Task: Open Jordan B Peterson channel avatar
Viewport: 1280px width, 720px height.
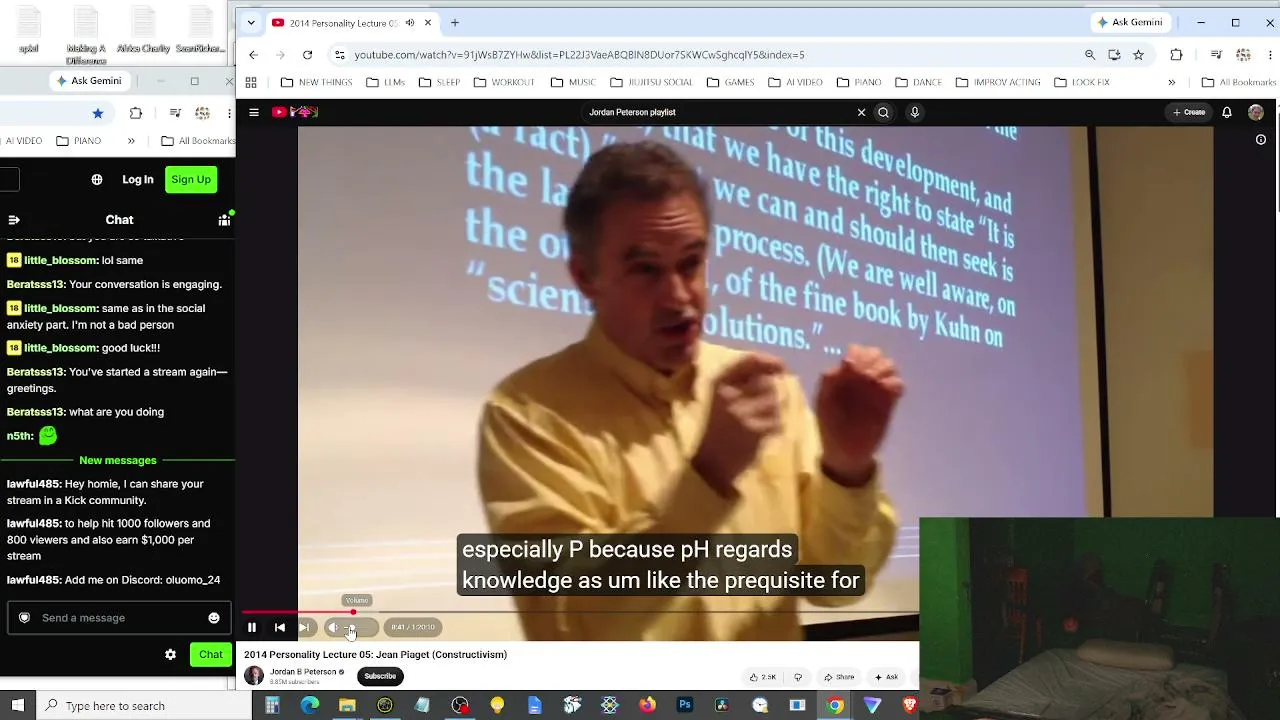Action: 254,676
